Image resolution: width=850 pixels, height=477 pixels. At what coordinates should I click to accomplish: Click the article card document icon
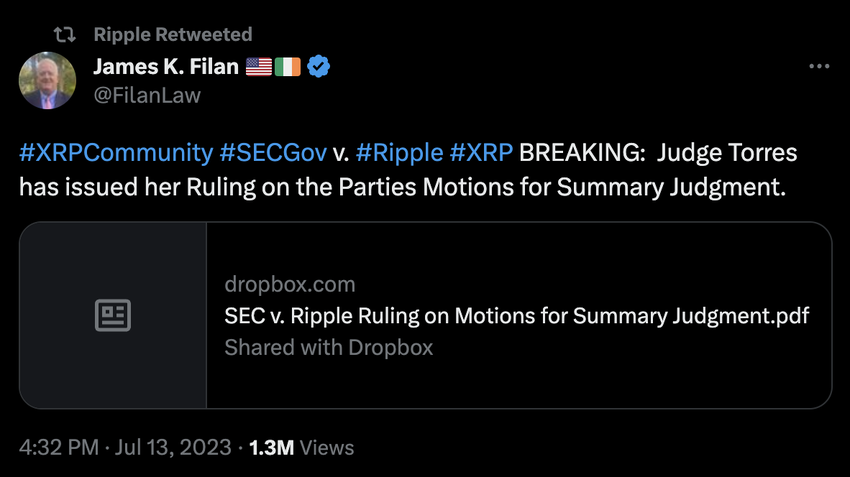pyautogui.click(x=113, y=315)
